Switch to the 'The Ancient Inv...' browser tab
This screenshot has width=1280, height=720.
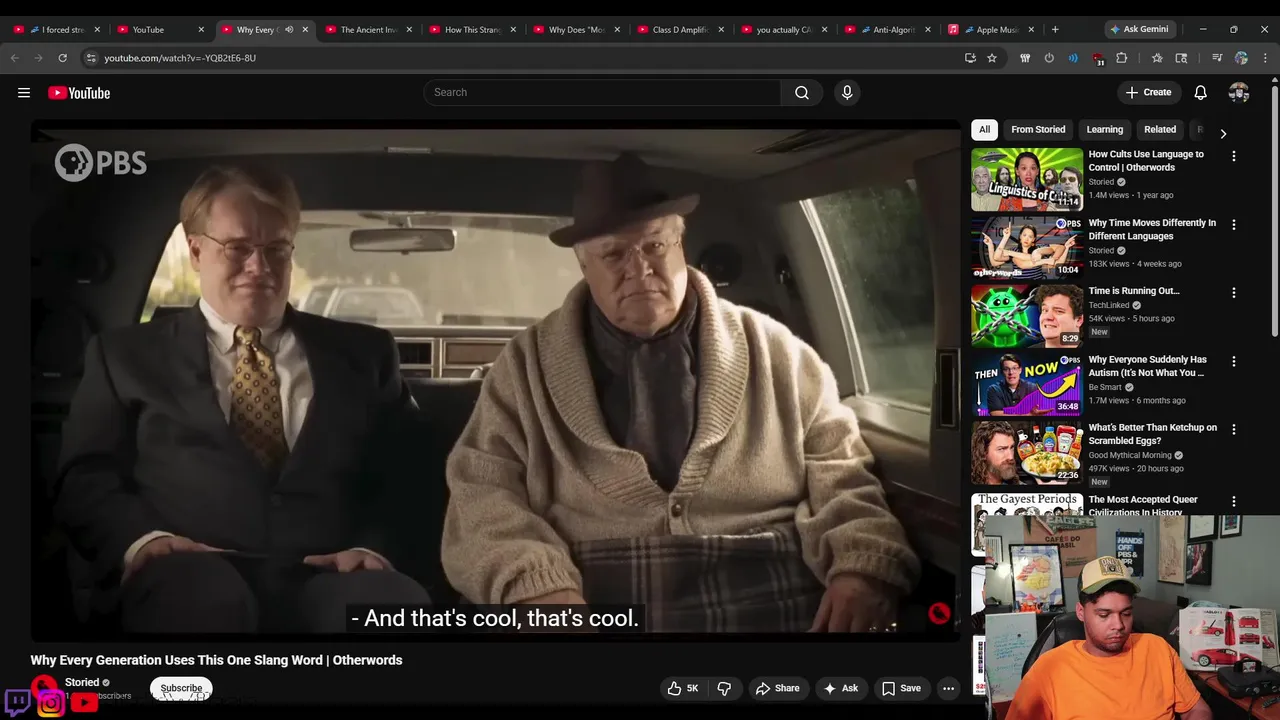tap(368, 30)
